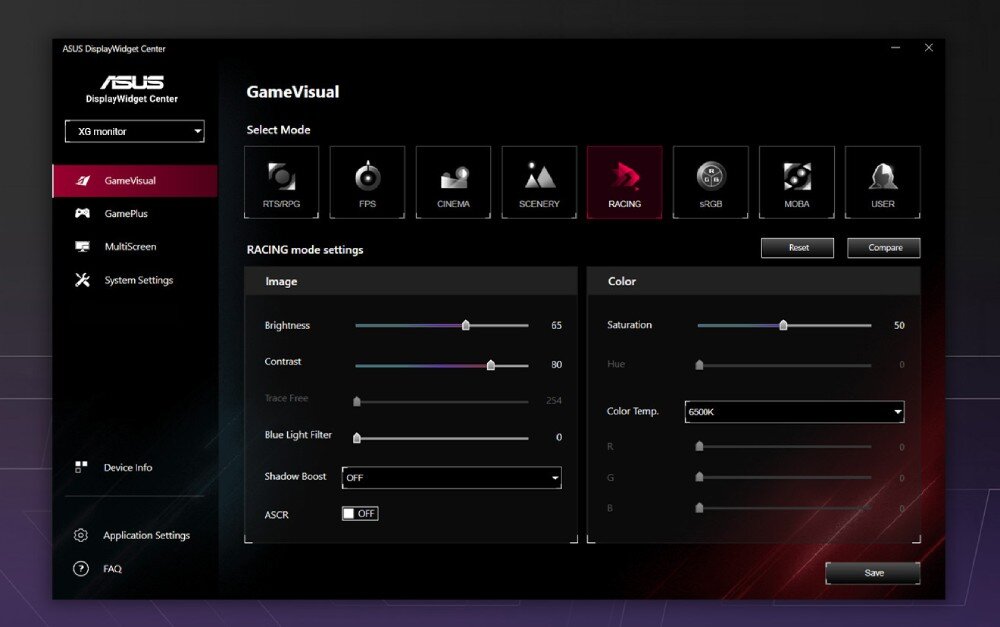Image resolution: width=1000 pixels, height=627 pixels.
Task: Click the Save button
Action: pos(873,573)
